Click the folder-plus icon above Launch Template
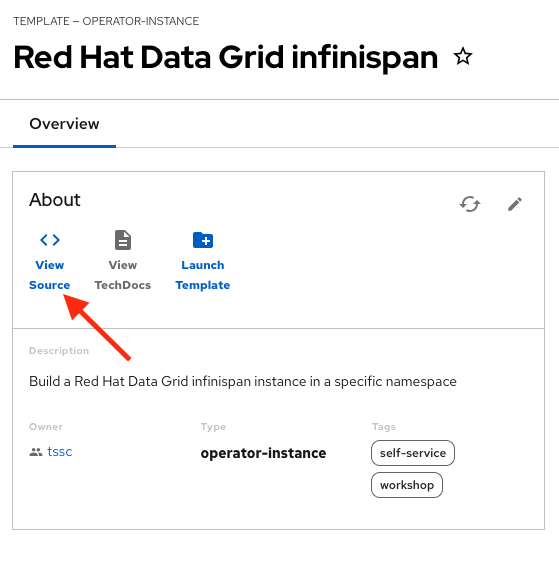Viewport: 559px width, 561px height. pyautogui.click(x=203, y=240)
